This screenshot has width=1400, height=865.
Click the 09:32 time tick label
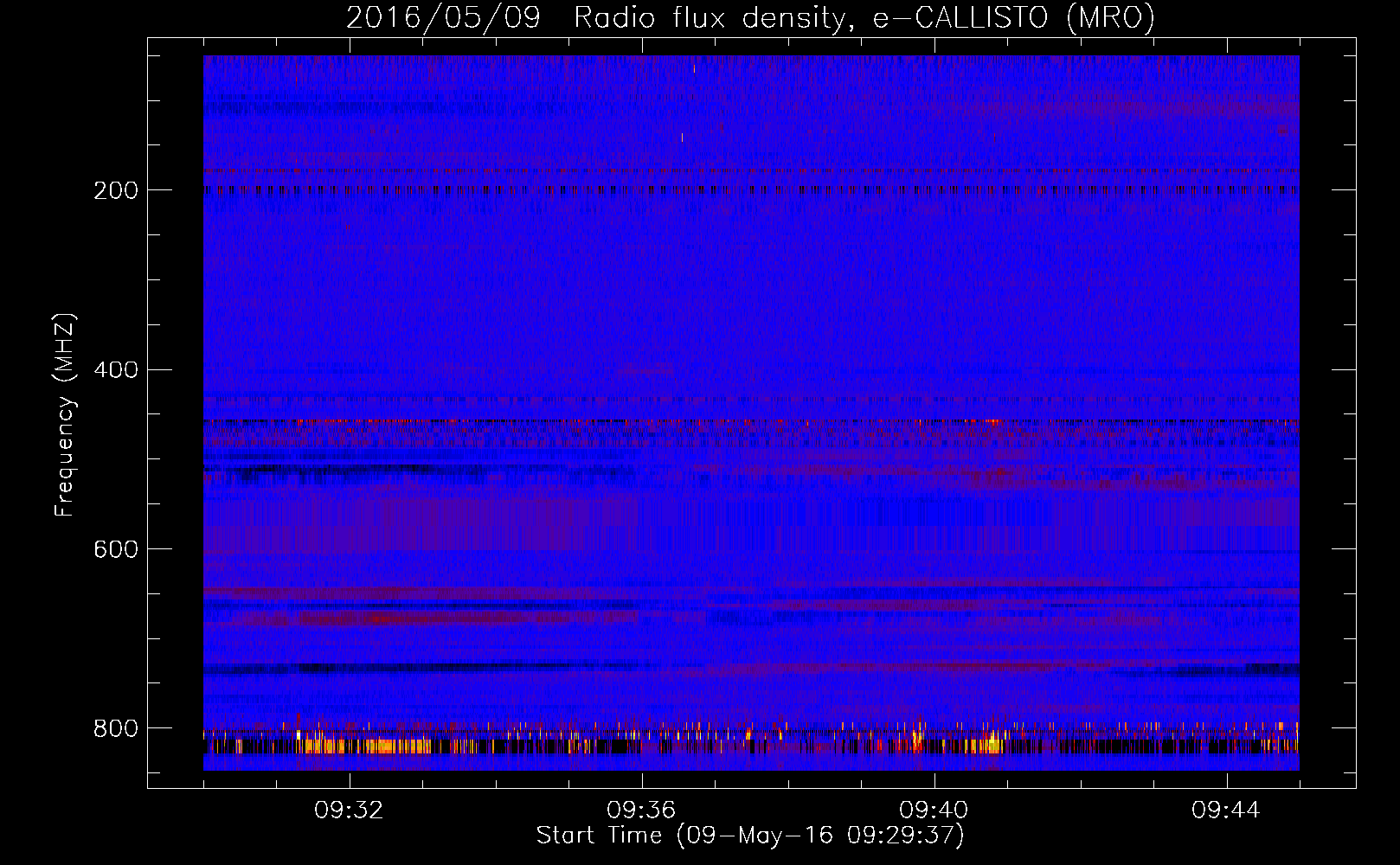coord(349,811)
